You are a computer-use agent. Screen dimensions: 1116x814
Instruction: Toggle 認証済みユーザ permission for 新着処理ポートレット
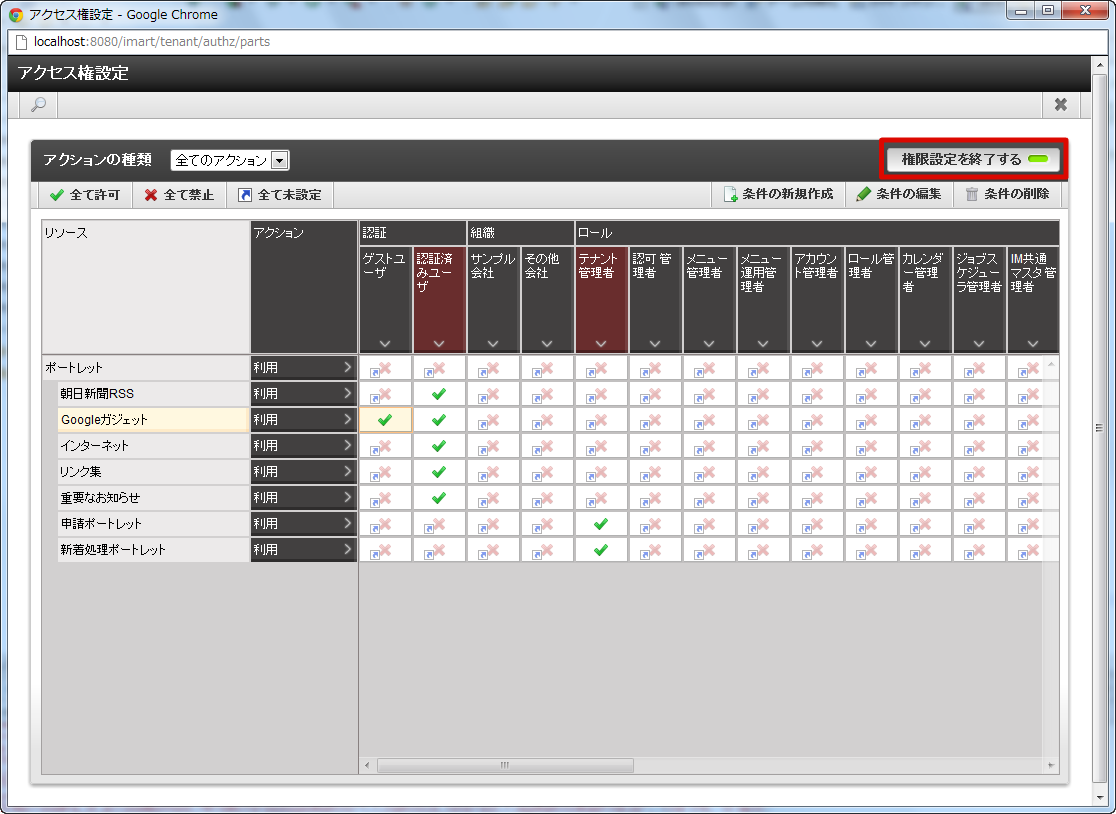tap(439, 549)
